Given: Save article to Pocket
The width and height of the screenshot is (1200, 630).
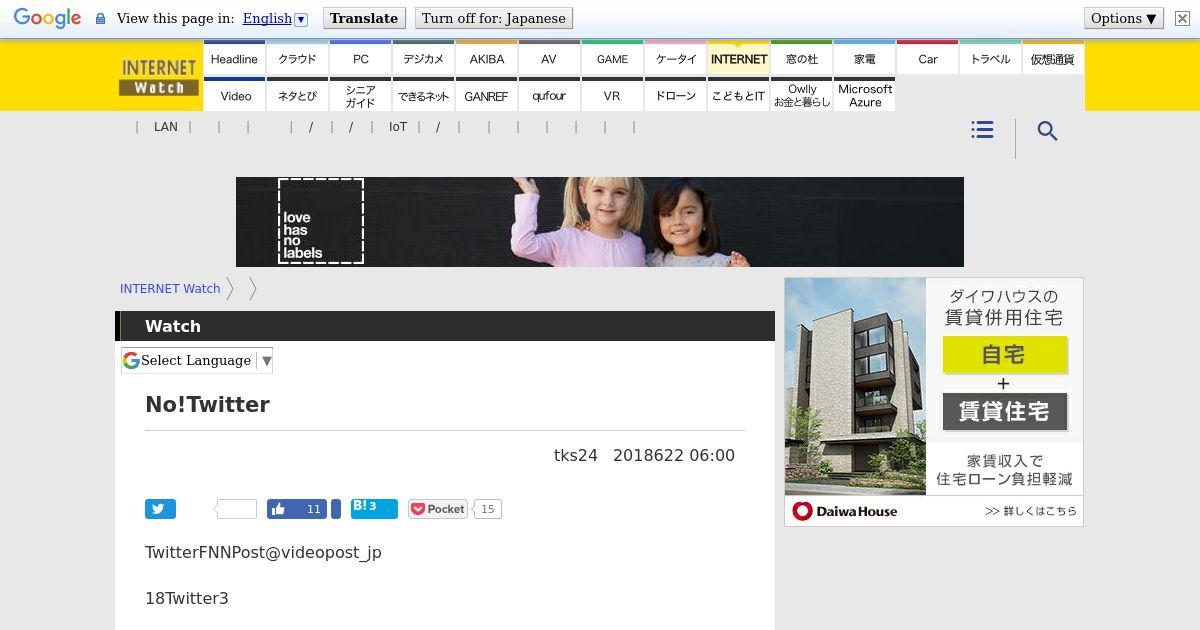Looking at the screenshot, I should (x=437, y=509).
